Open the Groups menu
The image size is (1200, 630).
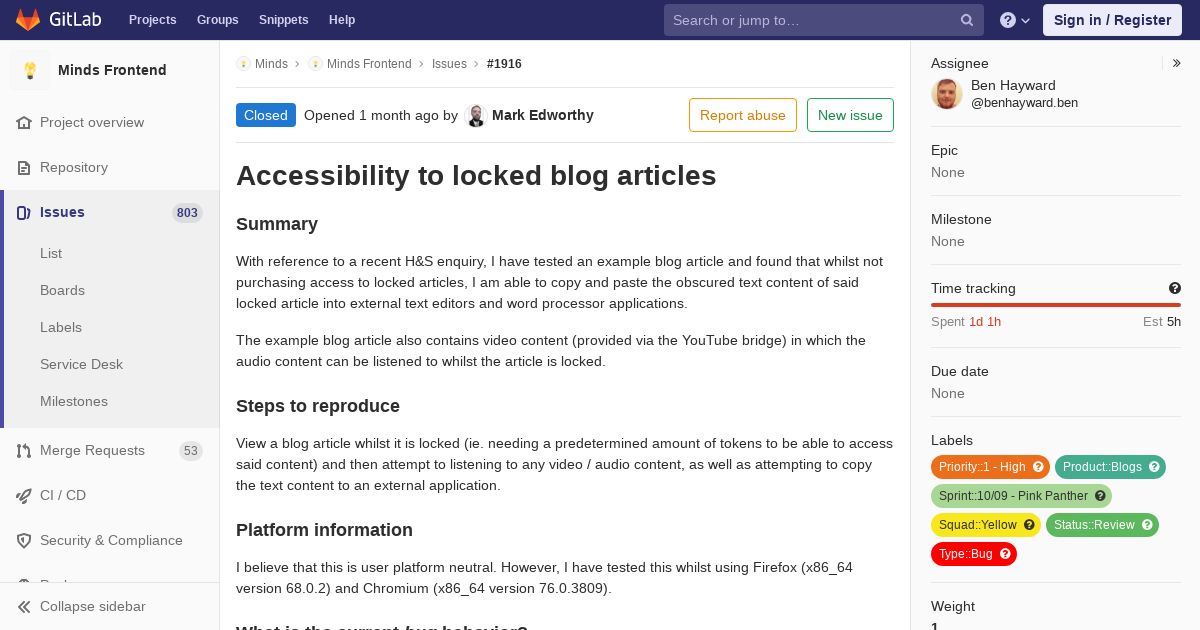217,20
